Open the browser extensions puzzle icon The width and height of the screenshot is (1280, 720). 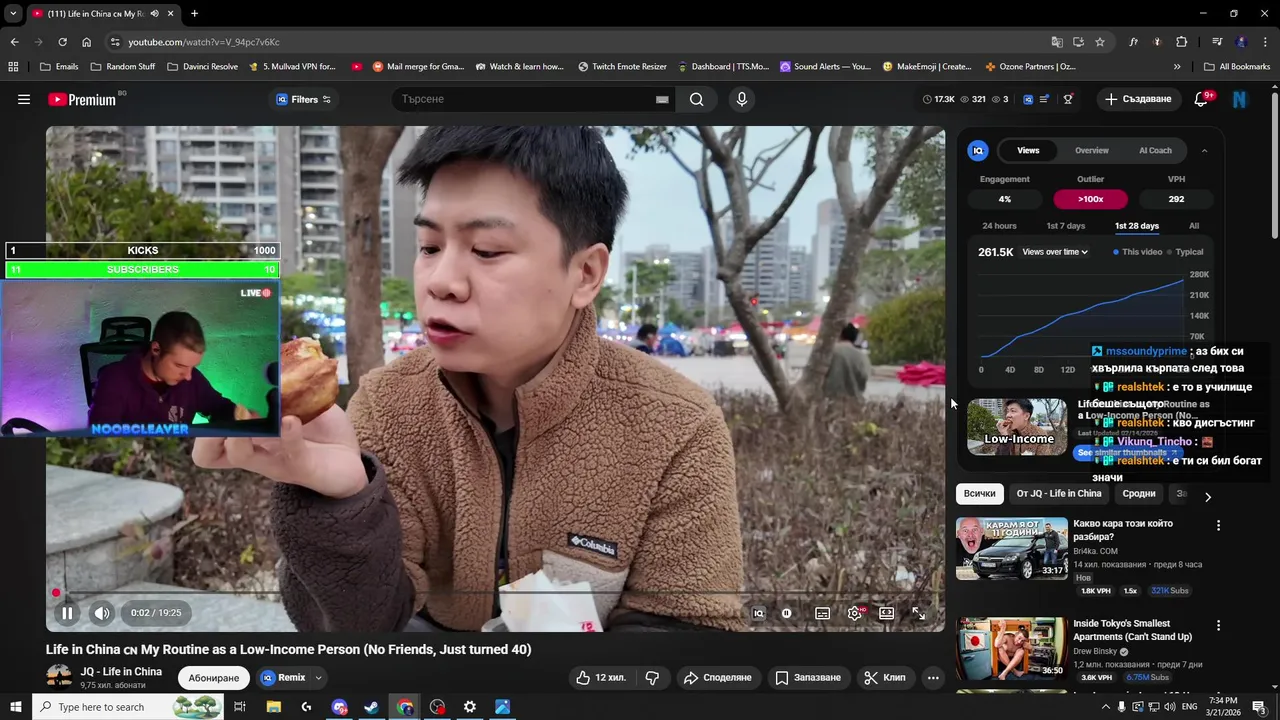[x=1182, y=42]
